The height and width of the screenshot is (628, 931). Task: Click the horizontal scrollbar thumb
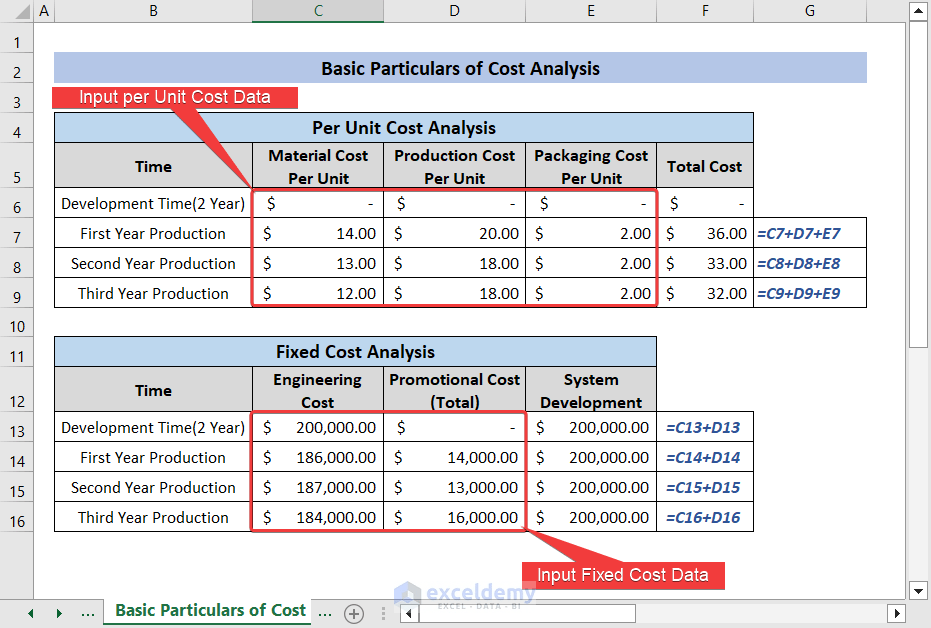pos(530,613)
